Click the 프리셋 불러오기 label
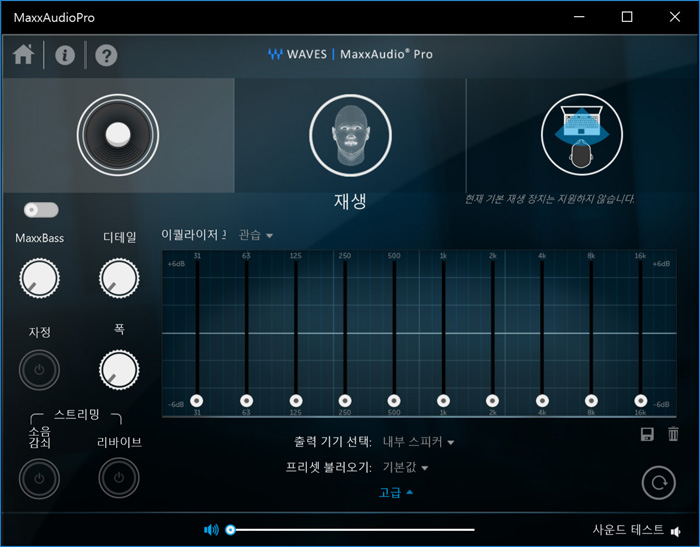Image resolution: width=700 pixels, height=547 pixels. click(329, 467)
